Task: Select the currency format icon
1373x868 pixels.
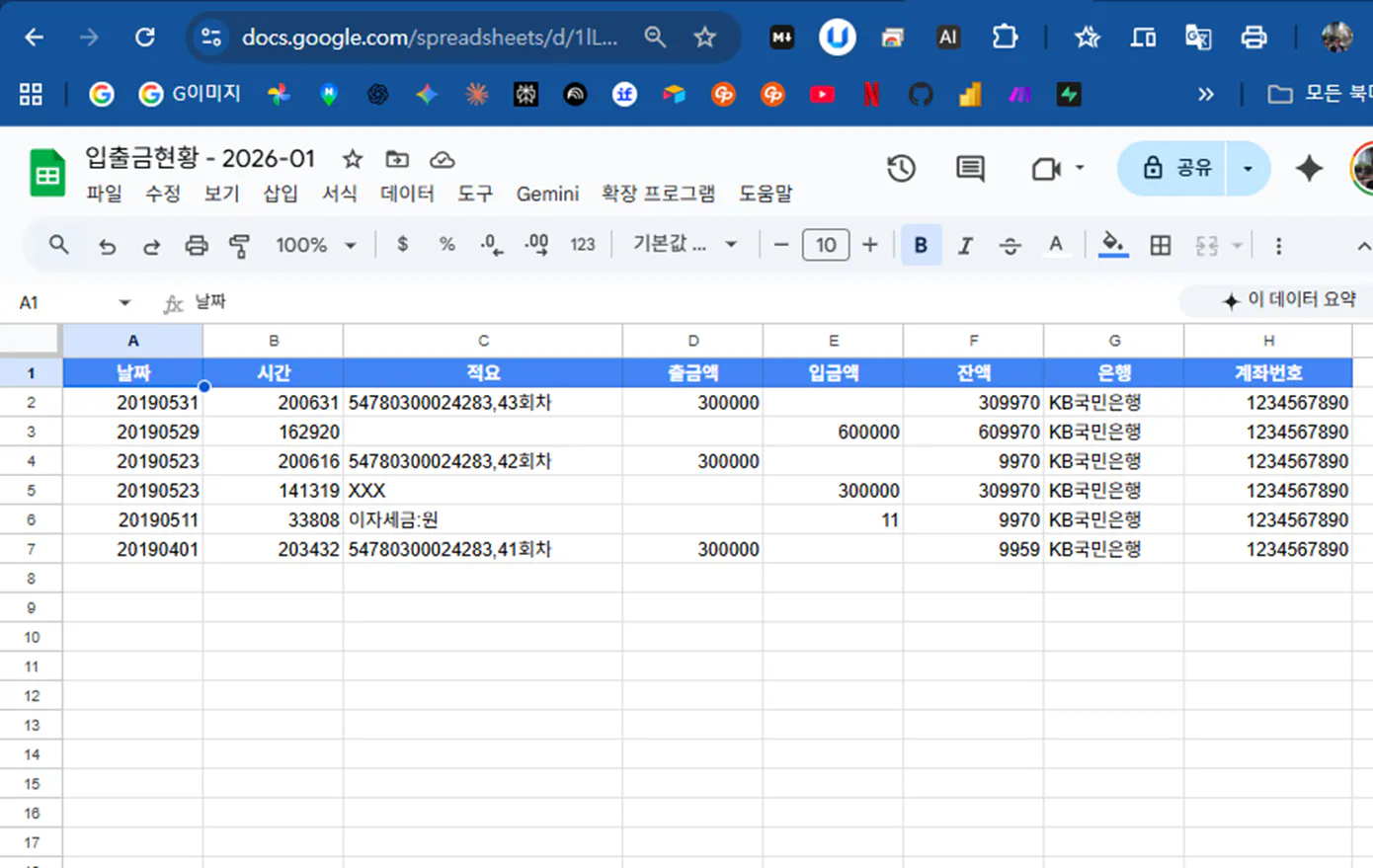Action: tap(402, 245)
